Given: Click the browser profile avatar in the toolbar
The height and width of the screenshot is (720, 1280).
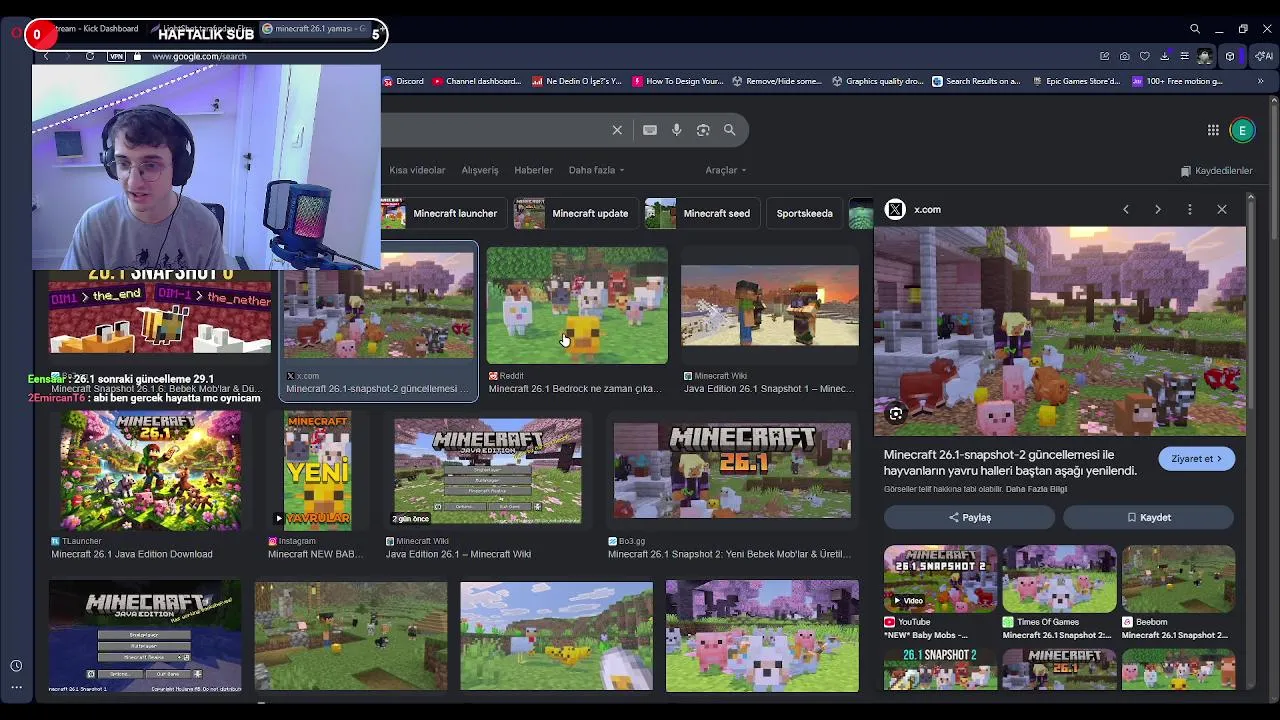Looking at the screenshot, I should 1205,56.
